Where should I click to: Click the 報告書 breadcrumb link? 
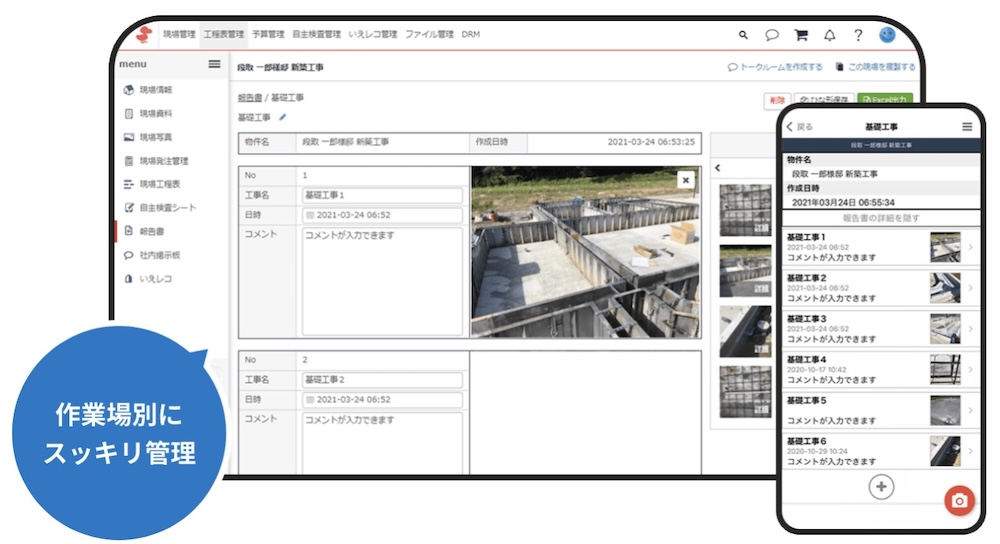tap(249, 98)
